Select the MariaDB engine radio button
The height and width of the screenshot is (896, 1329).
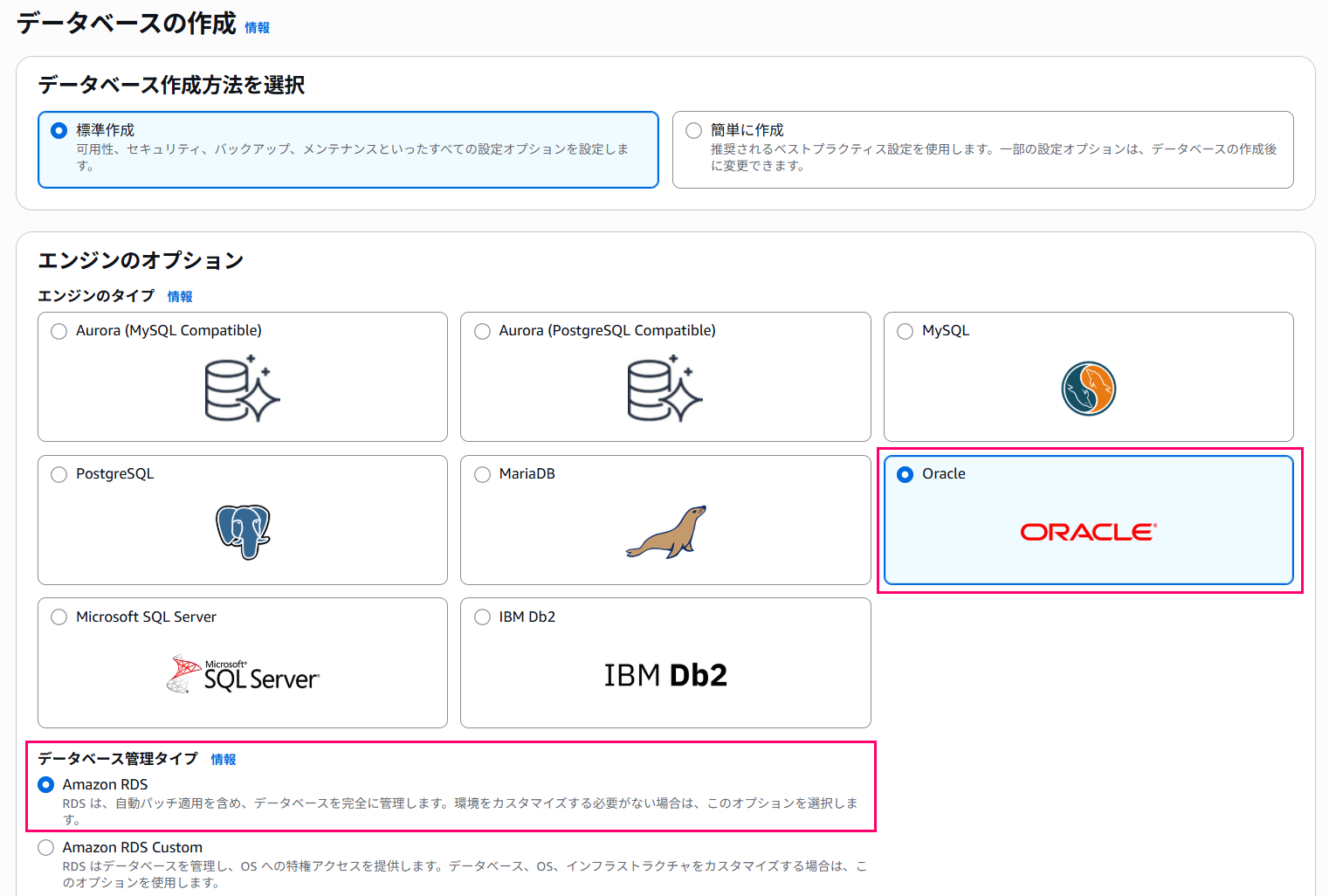[482, 474]
